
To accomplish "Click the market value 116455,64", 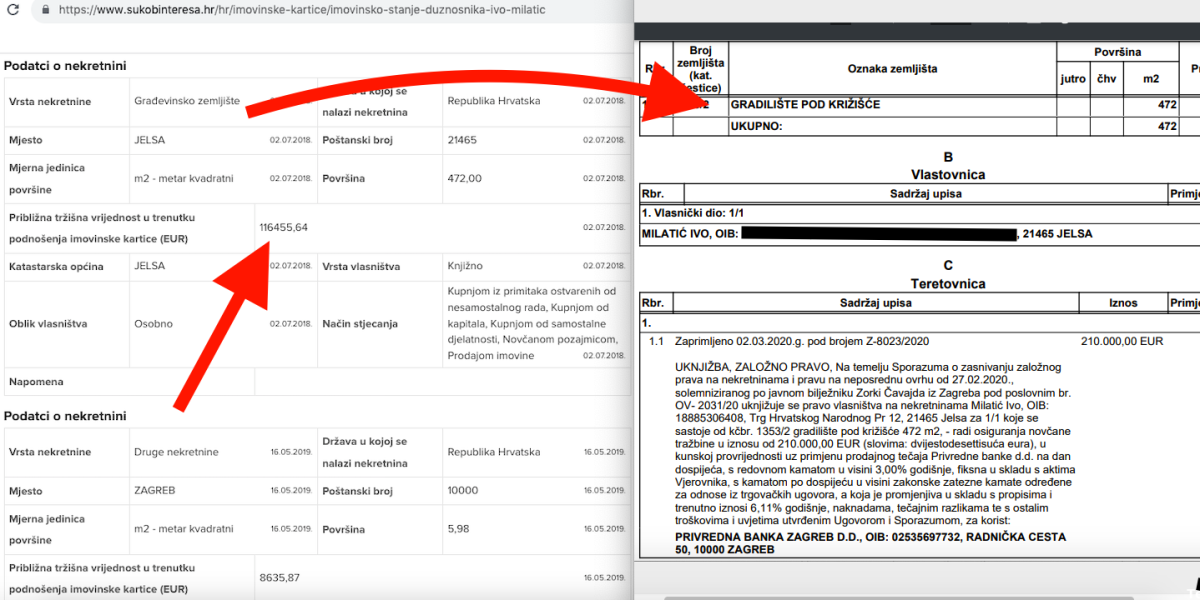I will click(x=283, y=227).
